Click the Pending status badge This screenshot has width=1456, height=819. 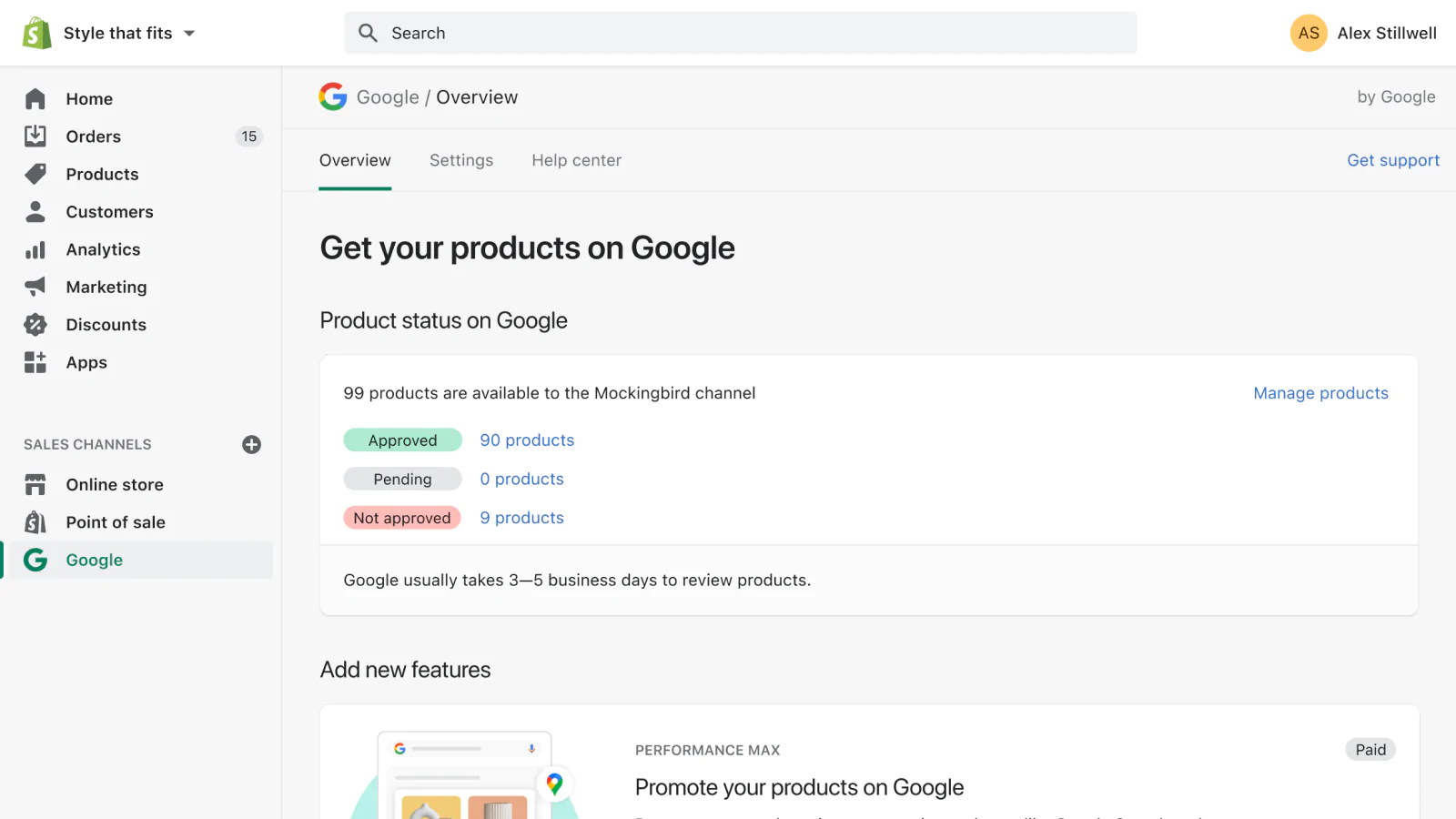pyautogui.click(x=402, y=479)
